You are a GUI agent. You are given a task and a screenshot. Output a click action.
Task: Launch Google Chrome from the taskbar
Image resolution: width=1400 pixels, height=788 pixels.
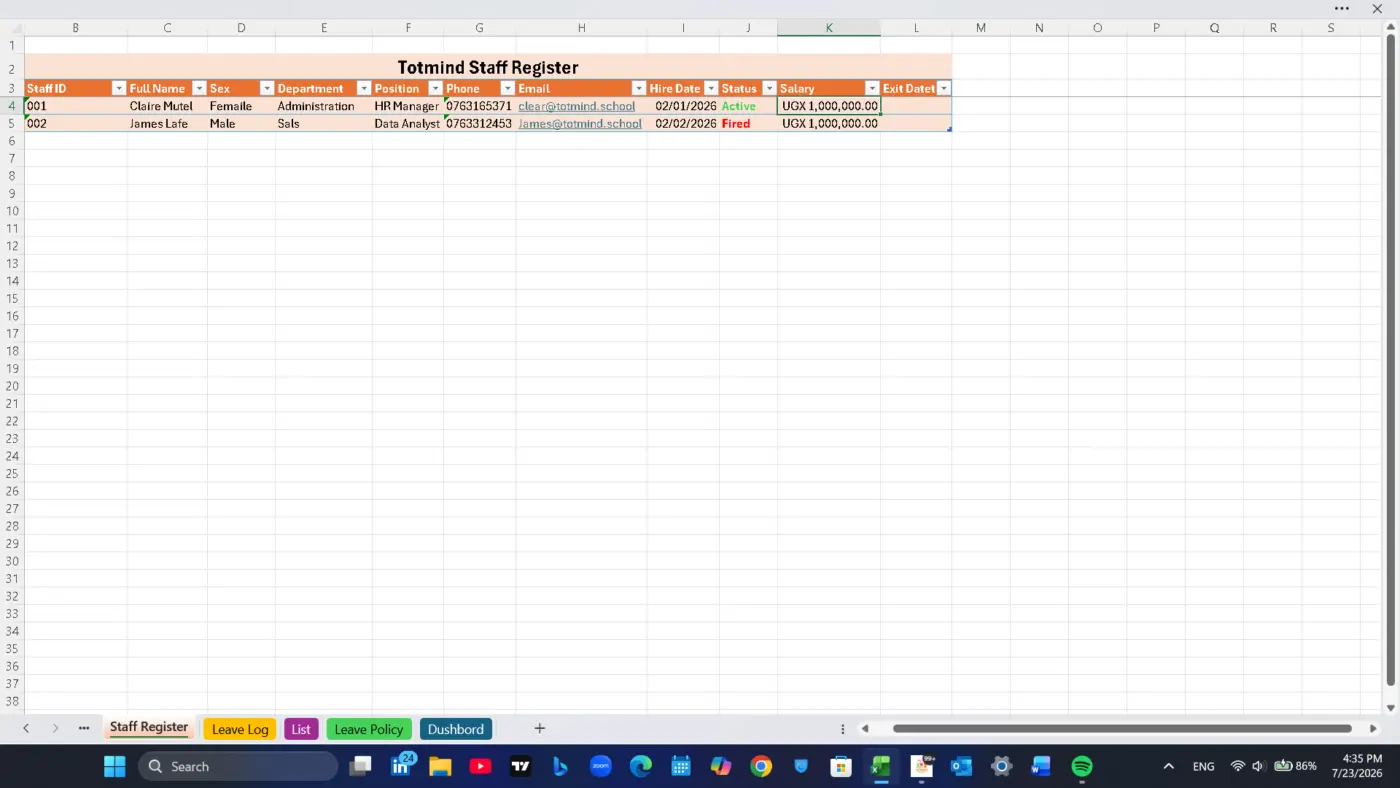pyautogui.click(x=761, y=767)
